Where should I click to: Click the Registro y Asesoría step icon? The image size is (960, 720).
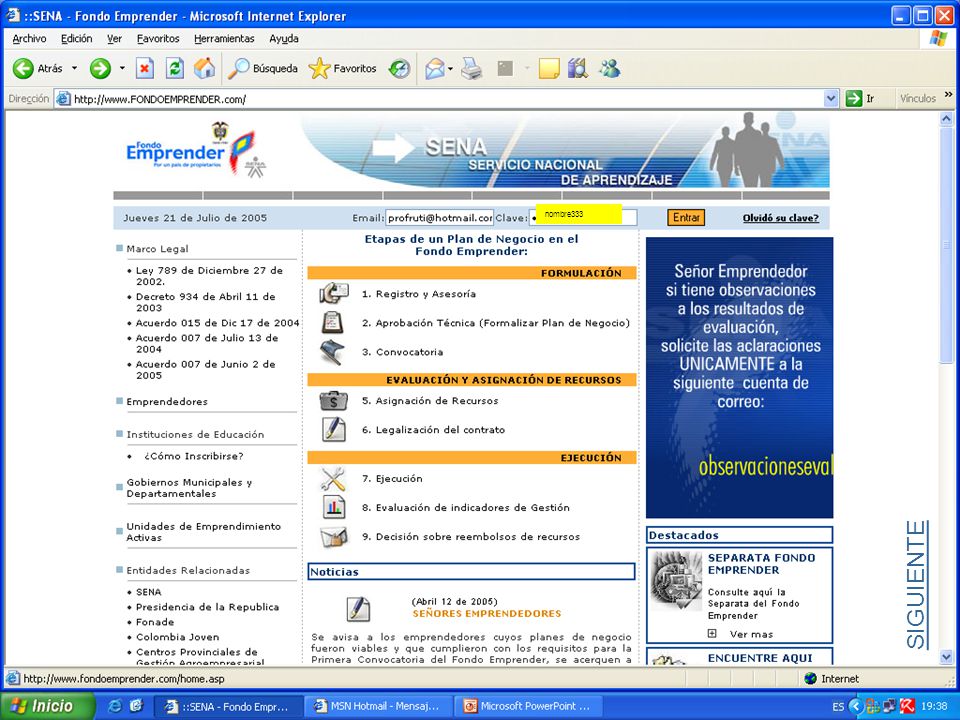point(334,293)
